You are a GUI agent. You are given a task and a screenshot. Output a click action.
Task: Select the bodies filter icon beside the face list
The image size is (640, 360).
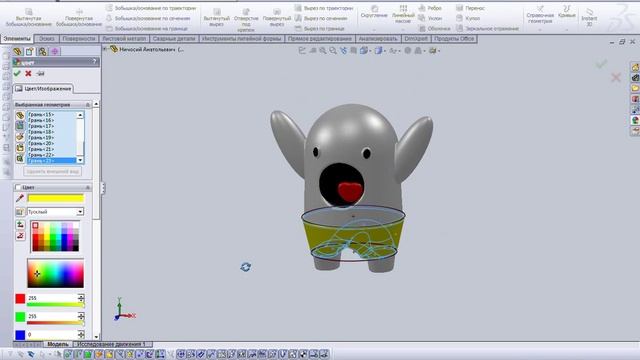[x=20, y=147]
